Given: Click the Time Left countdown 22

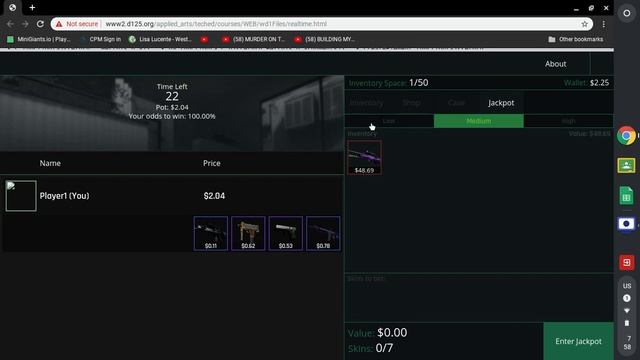Looking at the screenshot, I should pyautogui.click(x=172, y=96).
